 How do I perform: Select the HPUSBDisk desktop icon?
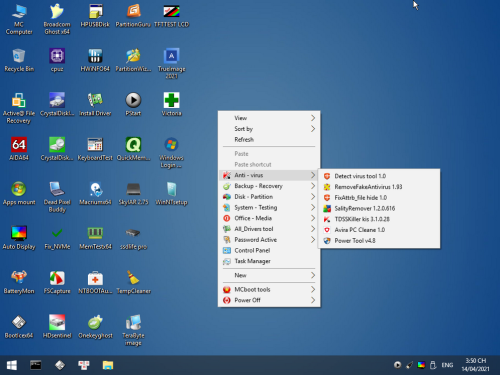point(95,16)
